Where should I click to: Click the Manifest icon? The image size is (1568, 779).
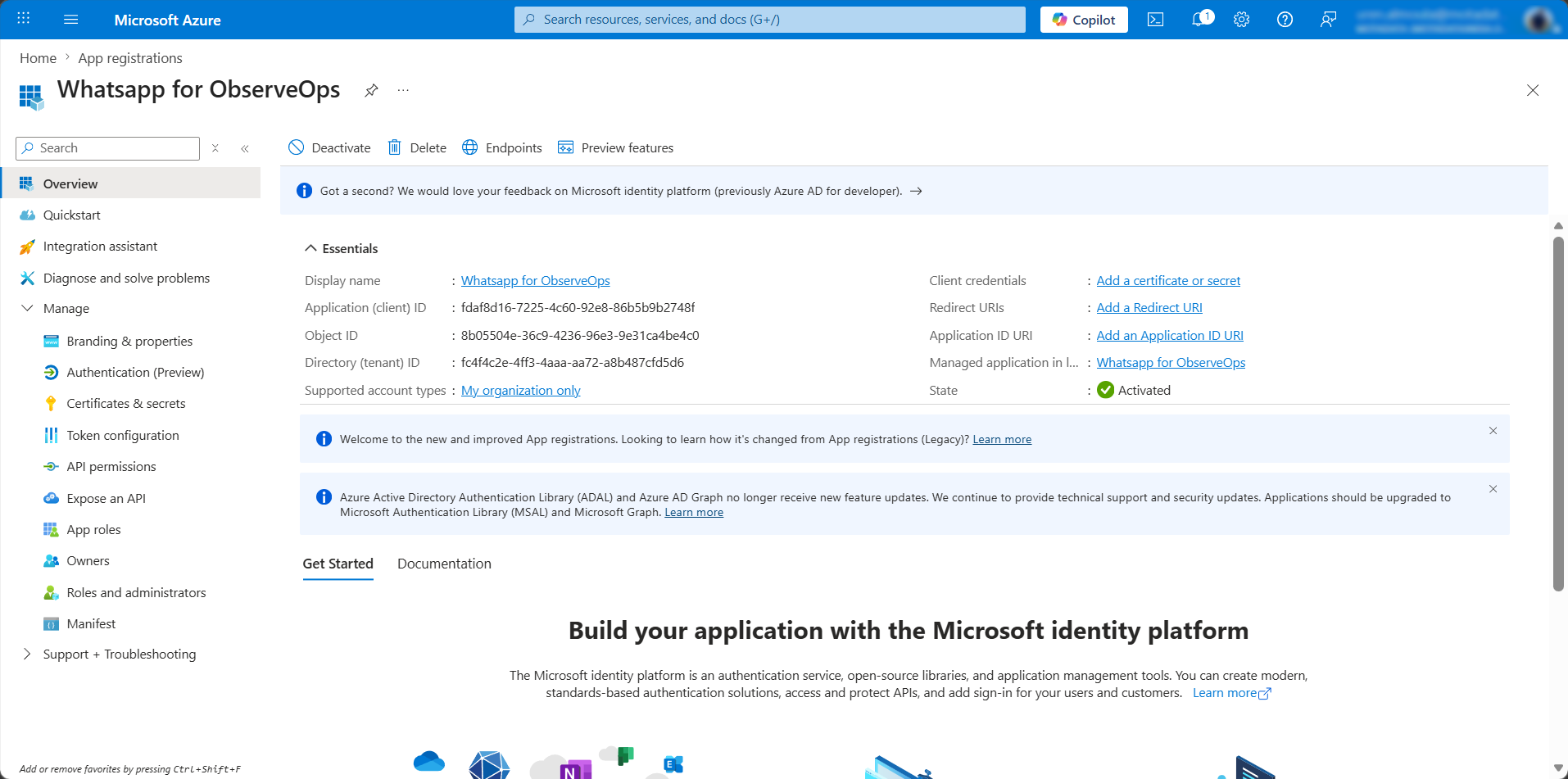click(x=51, y=624)
